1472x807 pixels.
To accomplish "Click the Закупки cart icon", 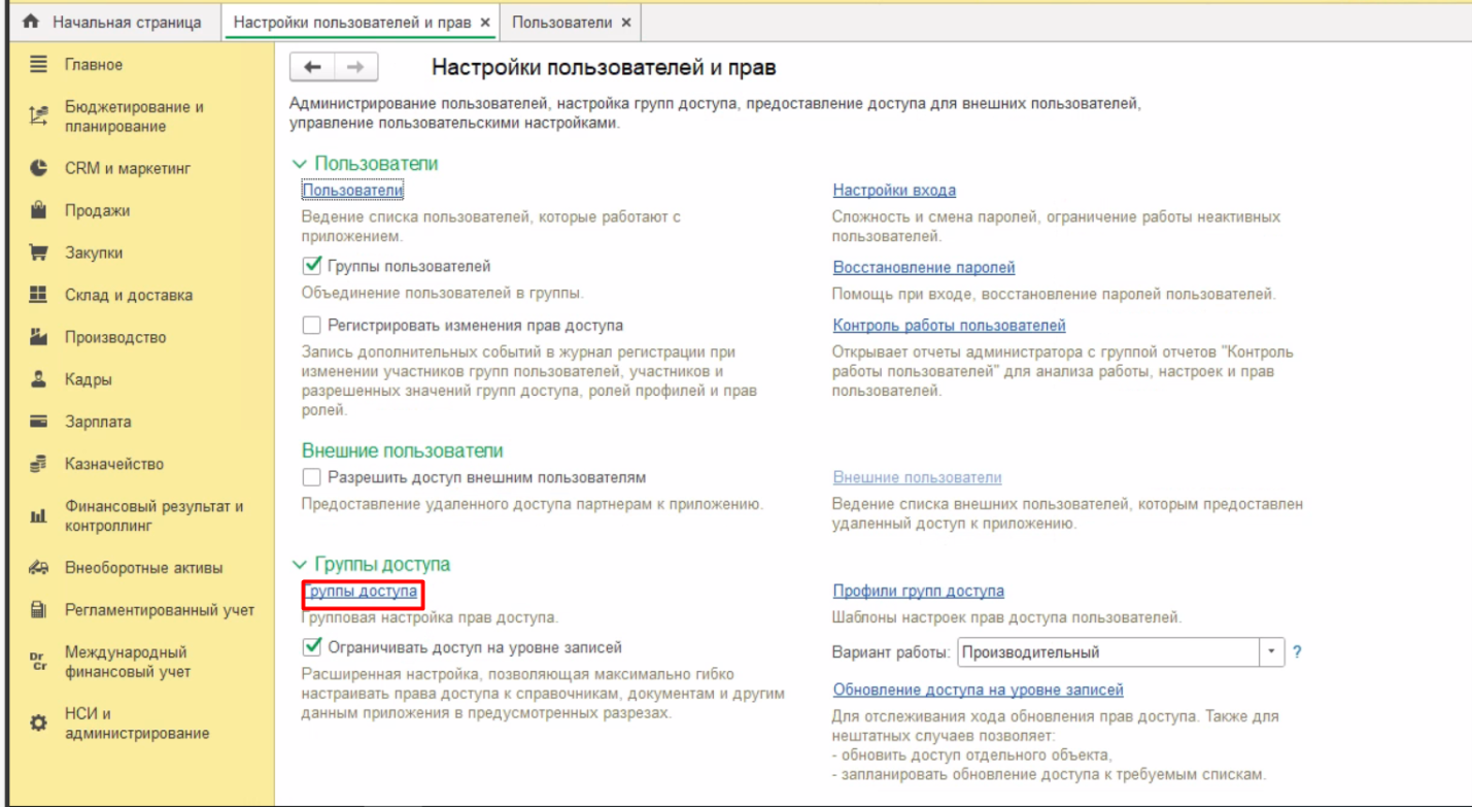I will 39,252.
